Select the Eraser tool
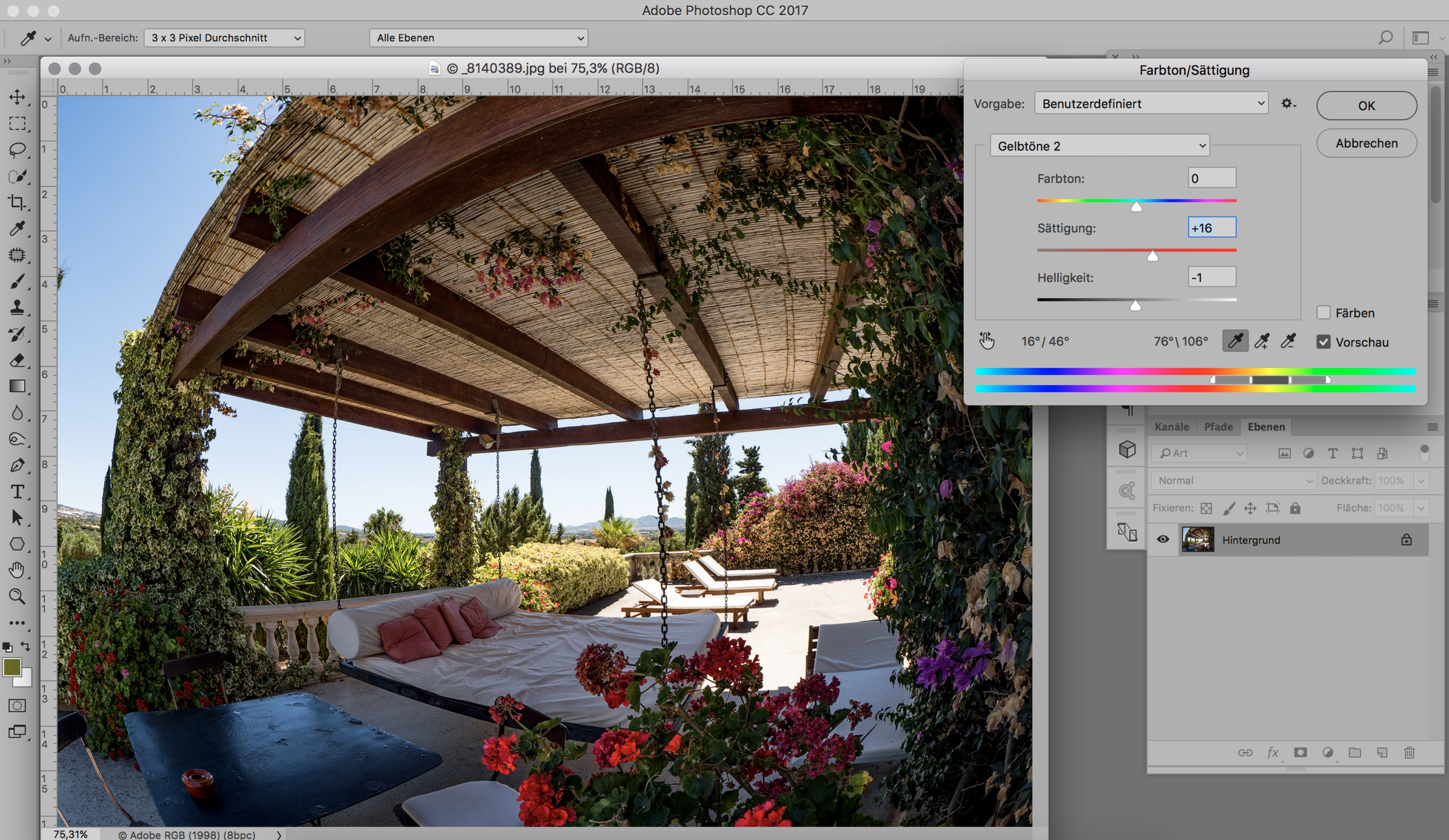1449x840 pixels. point(17,360)
